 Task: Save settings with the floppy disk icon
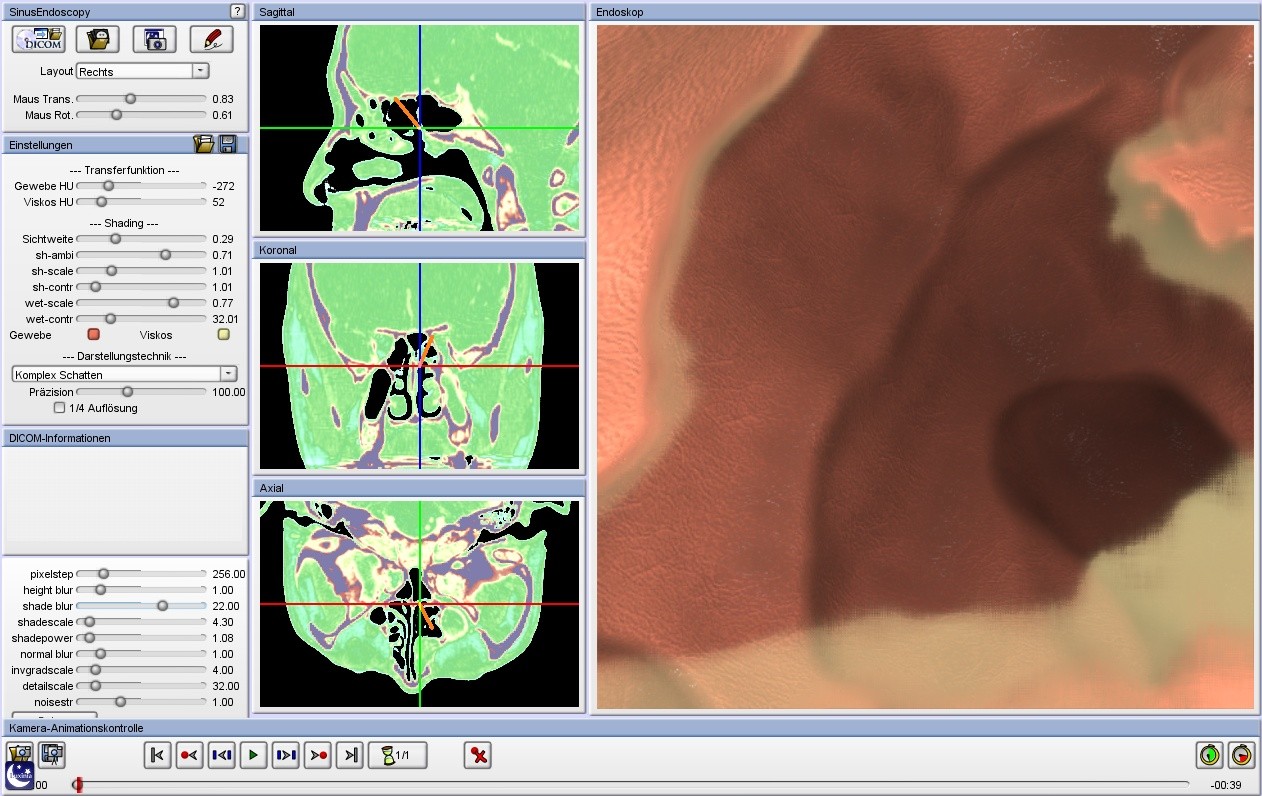[228, 145]
